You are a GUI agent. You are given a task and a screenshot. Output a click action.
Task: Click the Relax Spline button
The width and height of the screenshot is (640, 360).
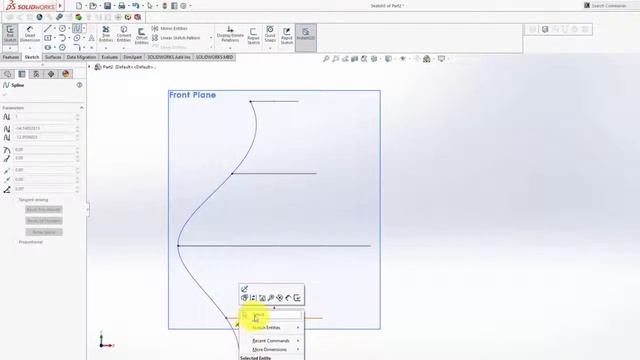click(44, 232)
